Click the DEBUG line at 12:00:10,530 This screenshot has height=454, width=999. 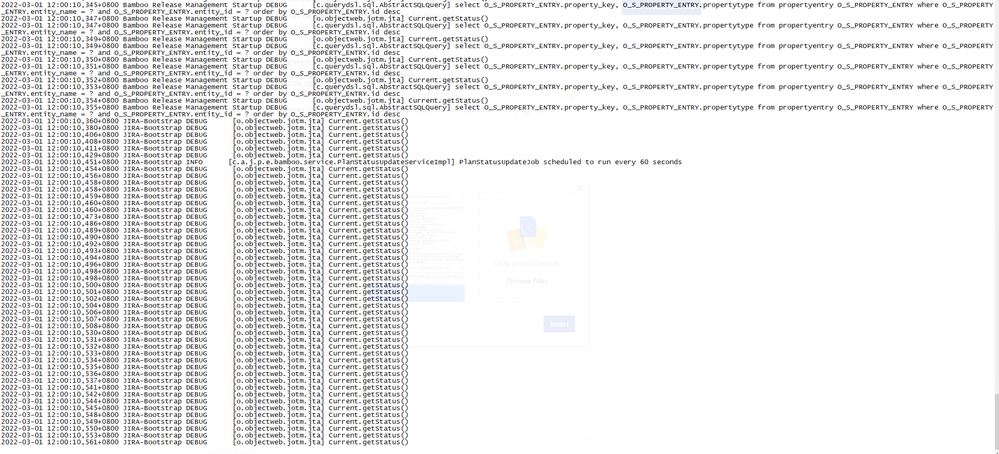point(204,332)
